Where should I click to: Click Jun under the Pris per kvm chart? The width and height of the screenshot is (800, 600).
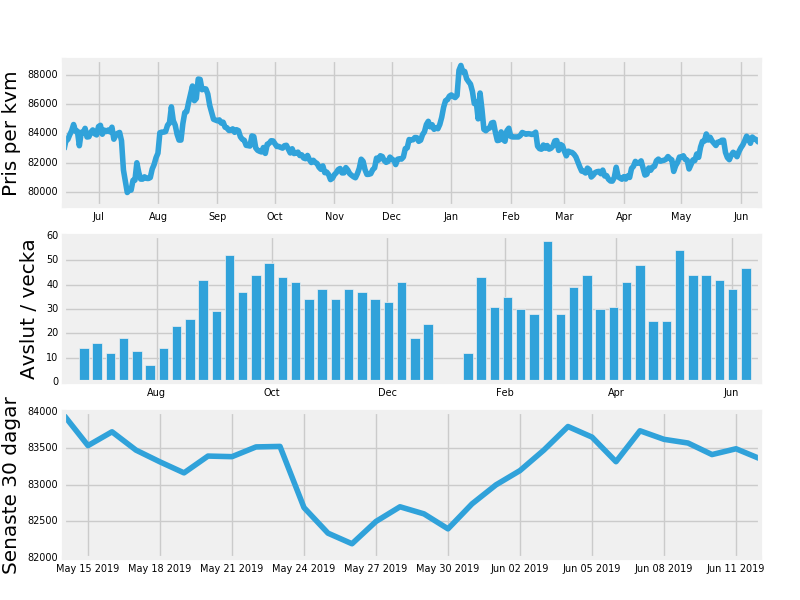click(x=741, y=216)
